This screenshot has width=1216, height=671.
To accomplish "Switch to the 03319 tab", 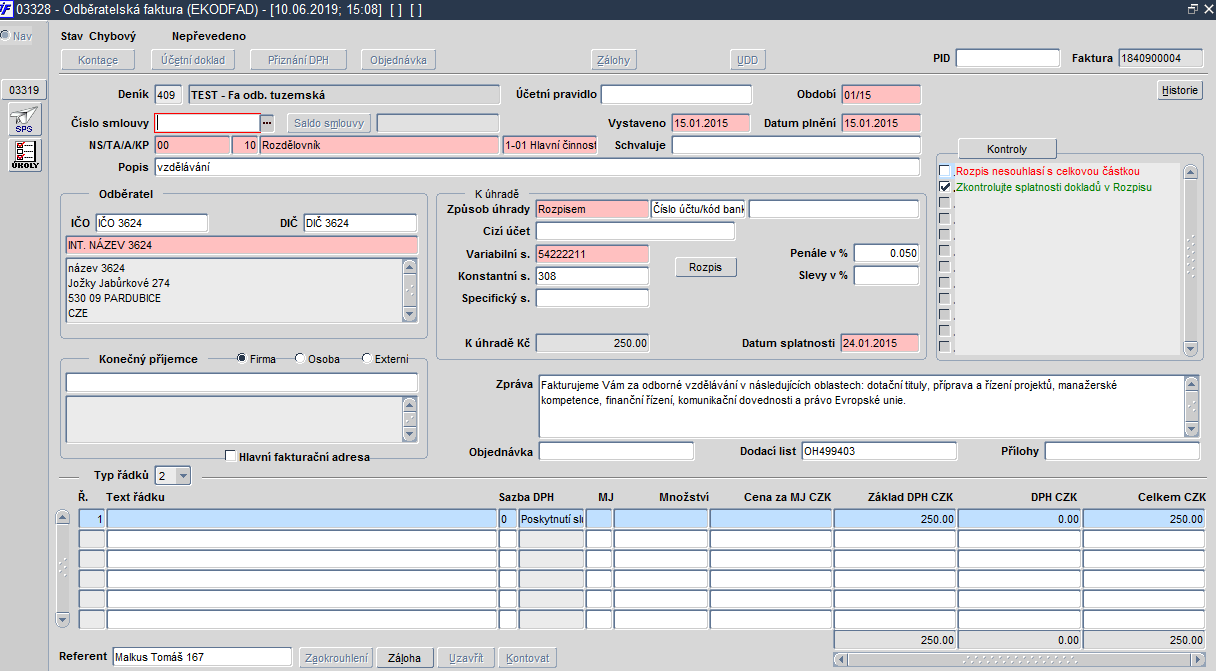I will (24, 90).
